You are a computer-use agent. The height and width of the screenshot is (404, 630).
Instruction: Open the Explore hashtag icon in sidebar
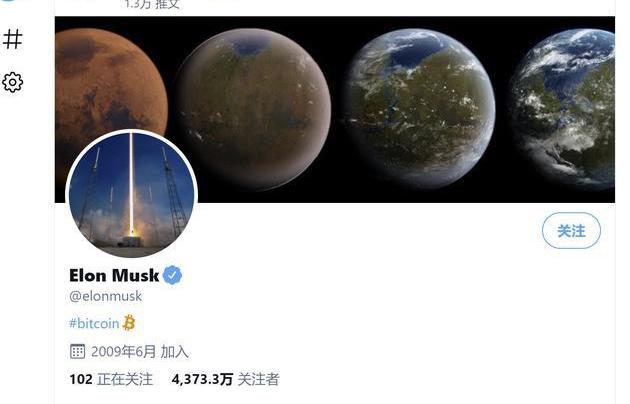(12, 39)
